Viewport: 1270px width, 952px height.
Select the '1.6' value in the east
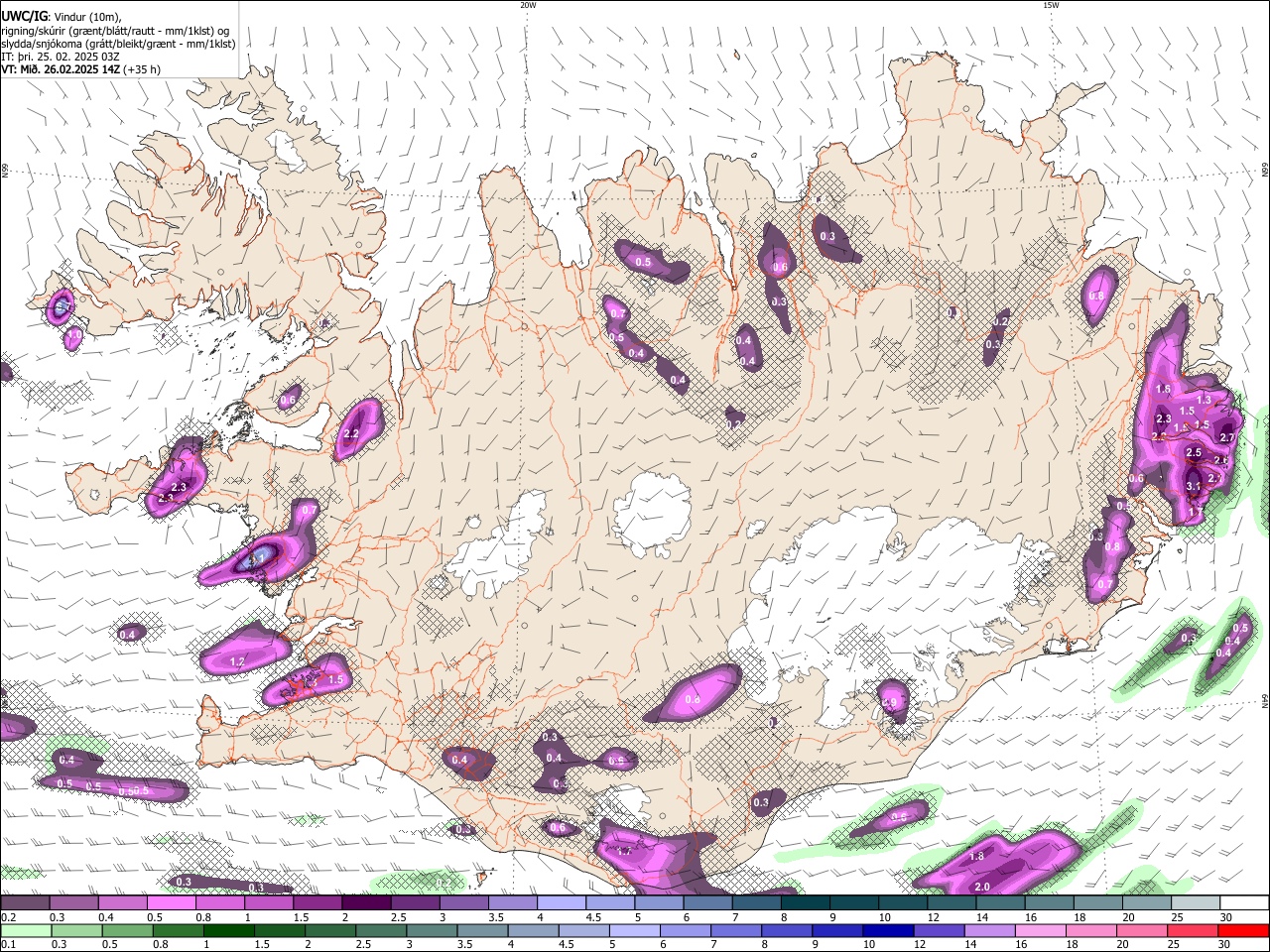1163,390
